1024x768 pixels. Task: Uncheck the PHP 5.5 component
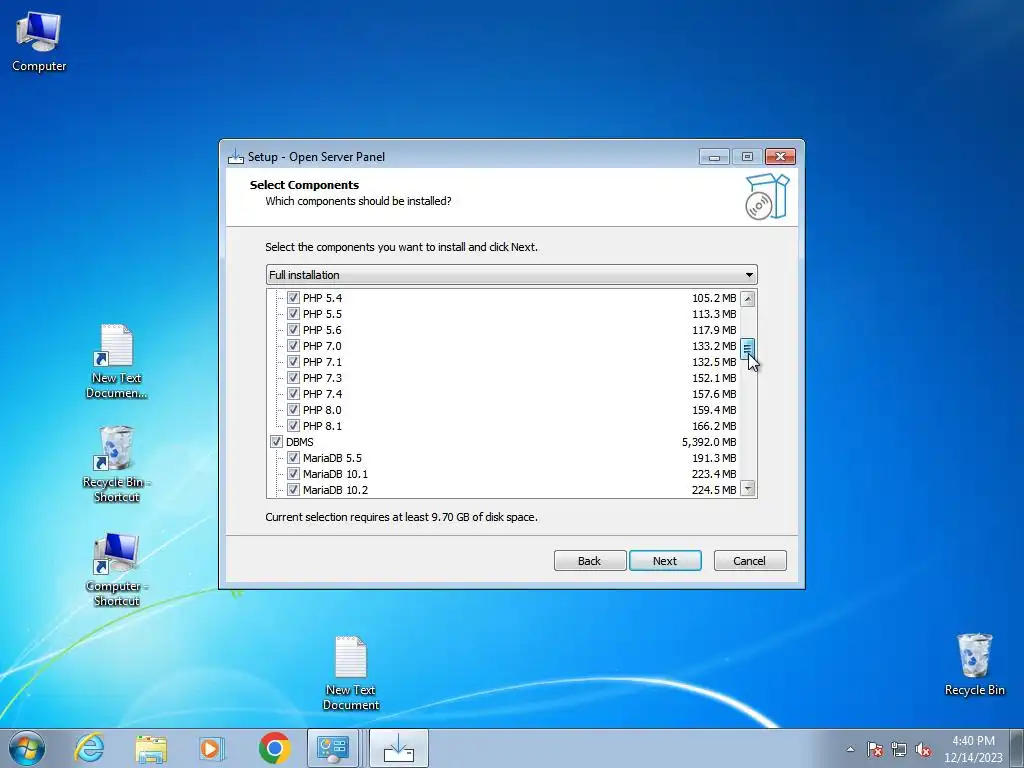pos(293,313)
